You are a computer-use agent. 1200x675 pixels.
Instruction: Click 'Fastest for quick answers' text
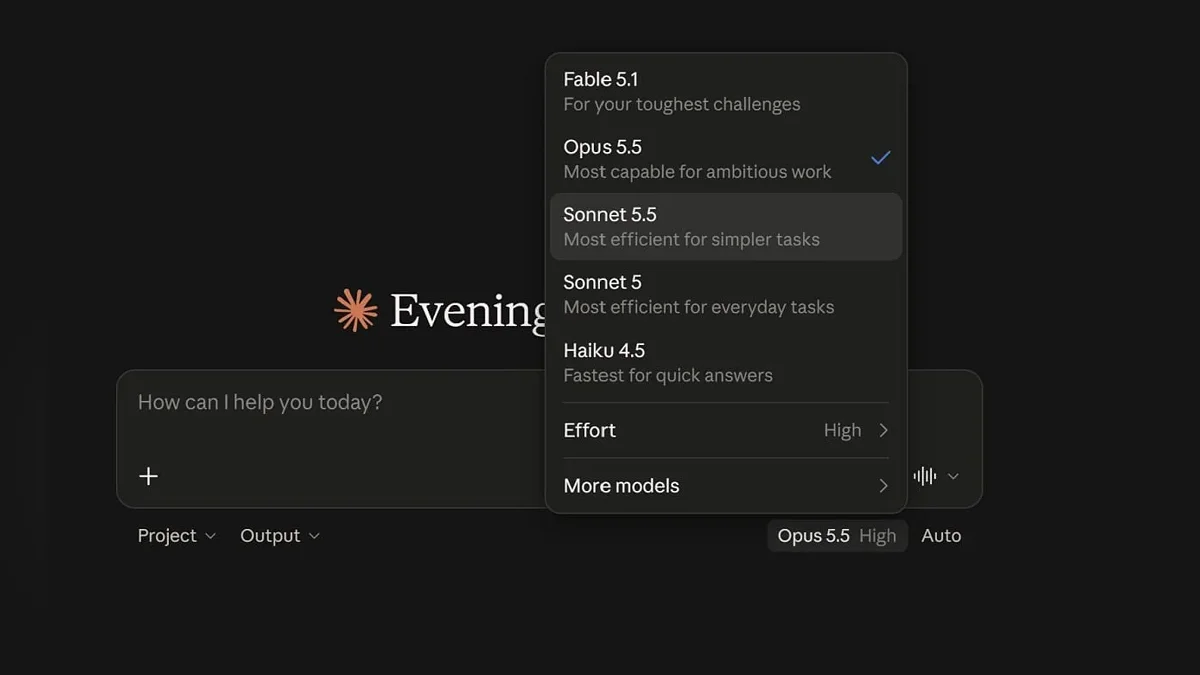click(x=668, y=376)
